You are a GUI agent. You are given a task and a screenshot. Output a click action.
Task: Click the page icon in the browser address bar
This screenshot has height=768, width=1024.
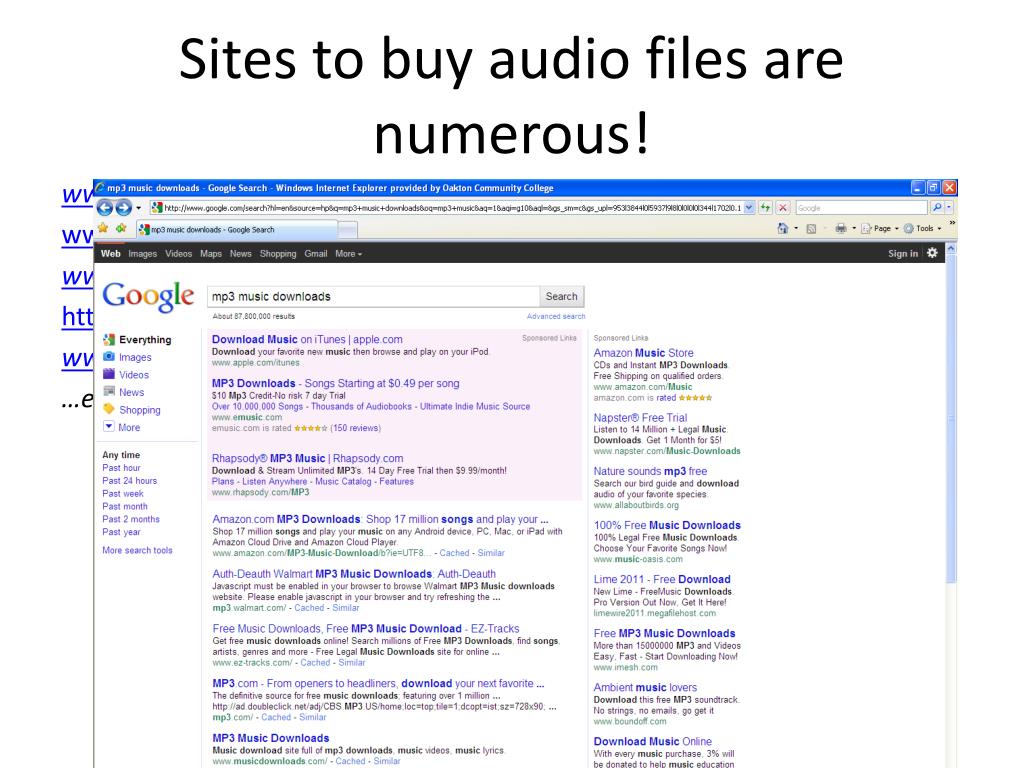[x=157, y=208]
